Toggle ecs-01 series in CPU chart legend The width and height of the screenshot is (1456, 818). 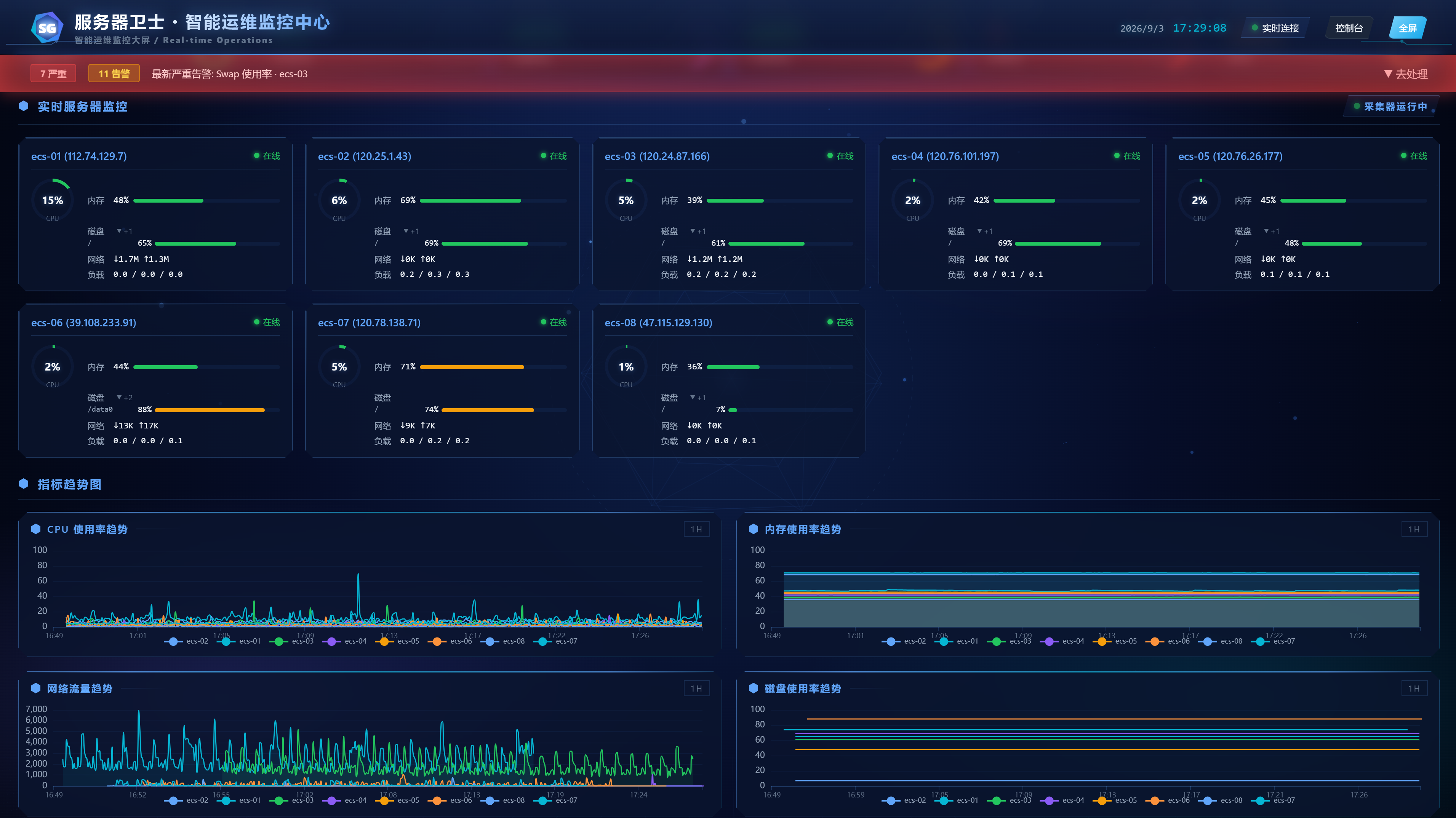tap(238, 641)
